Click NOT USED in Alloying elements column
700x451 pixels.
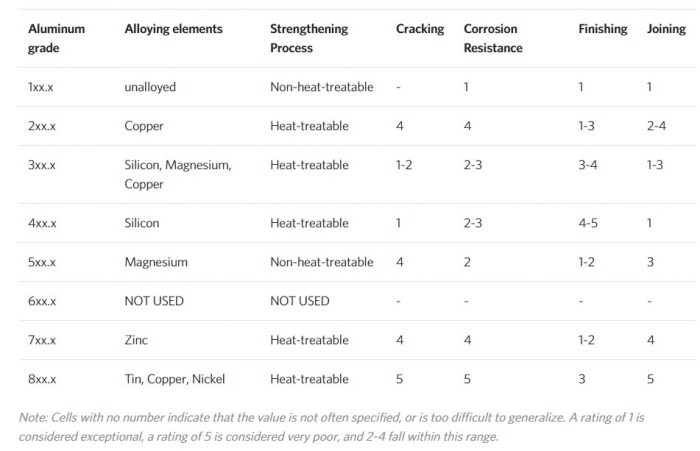[154, 301]
